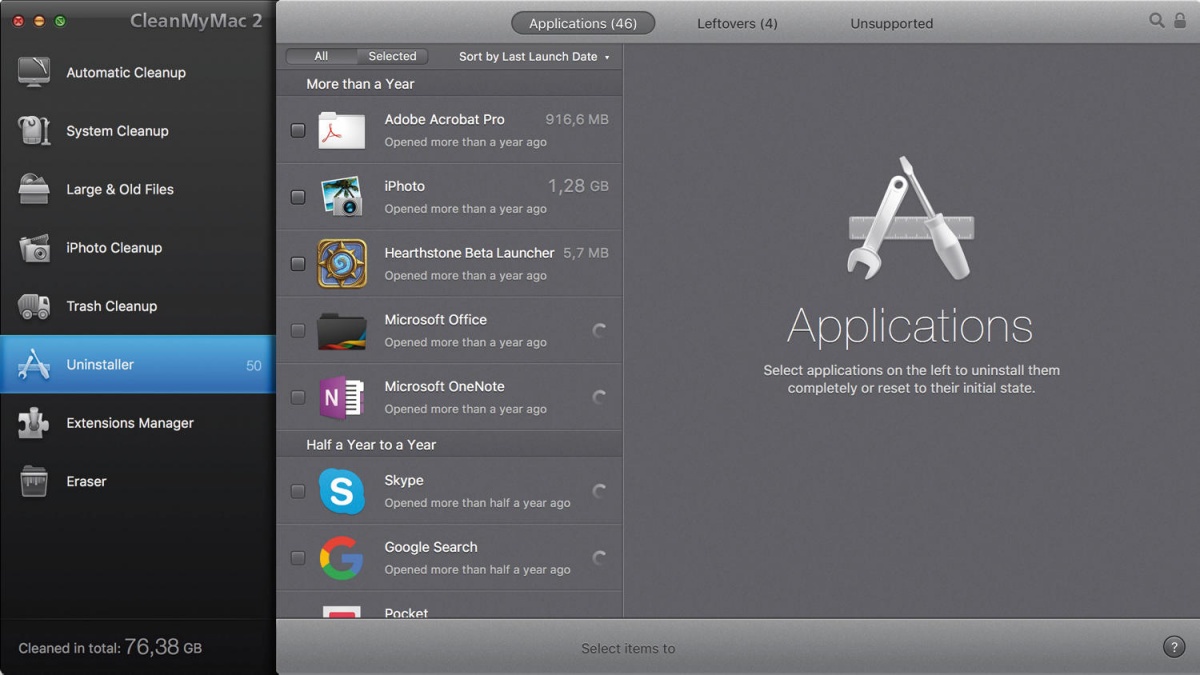Check the iPhoto application checkbox
Screen dimensions: 1200x675
tap(298, 197)
